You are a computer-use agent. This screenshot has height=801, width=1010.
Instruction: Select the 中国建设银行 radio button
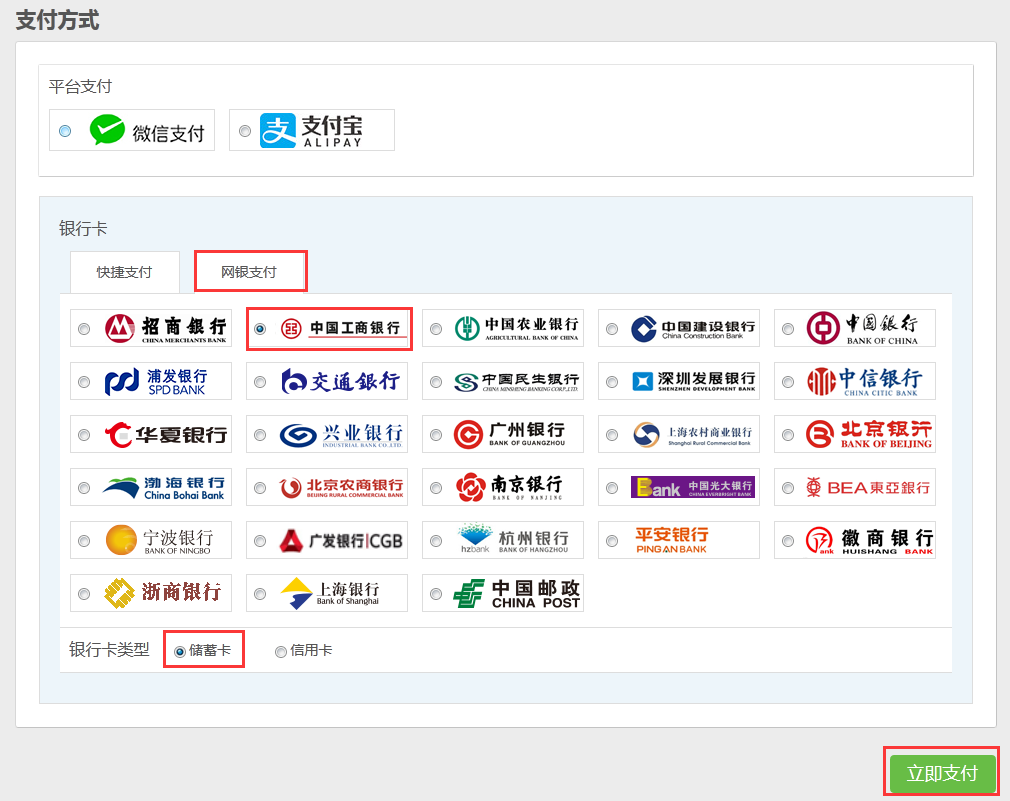(612, 329)
